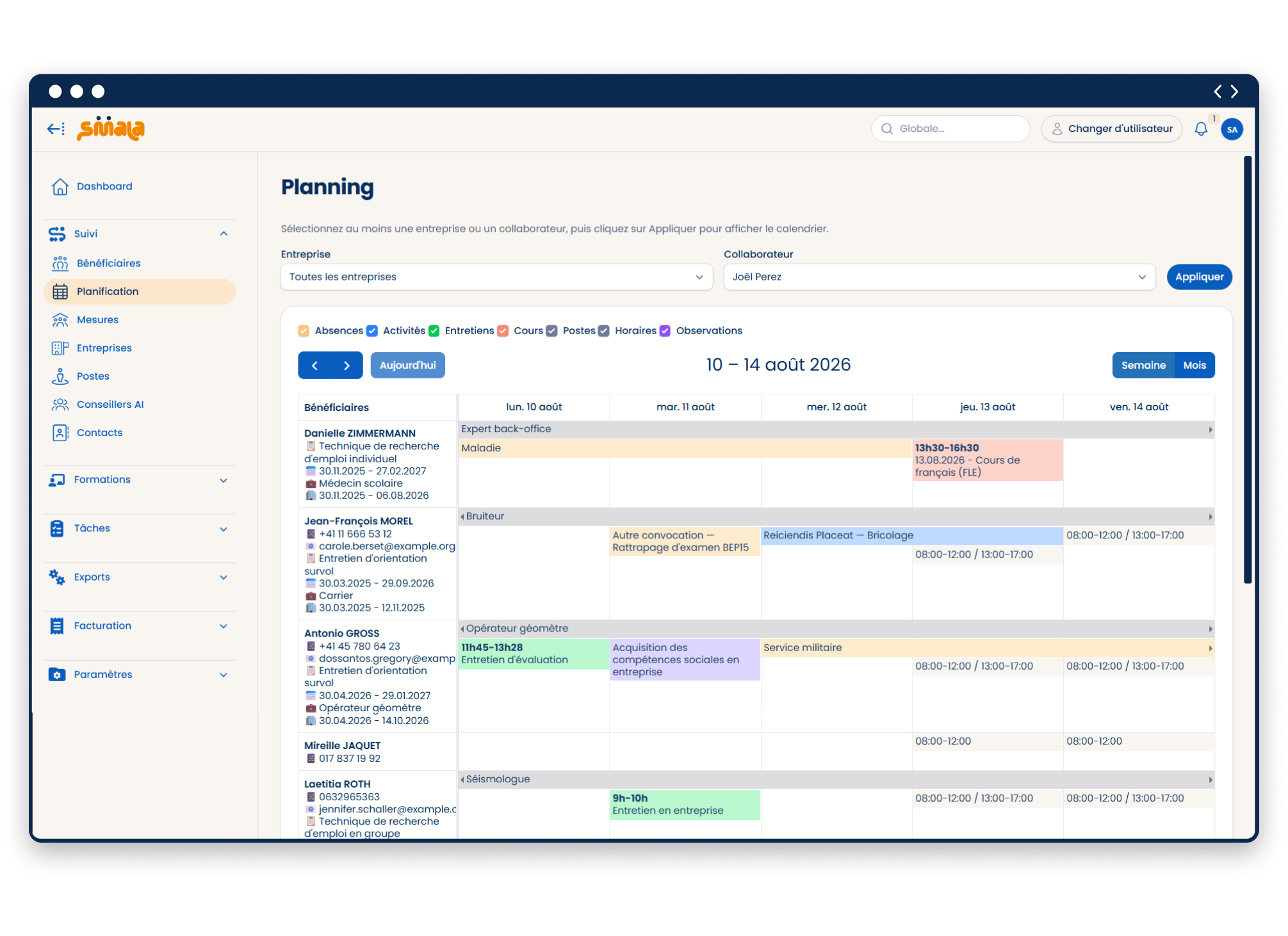
Task: Open the 11h45-13h28 Entretien d'évaluation event
Action: pos(534,654)
